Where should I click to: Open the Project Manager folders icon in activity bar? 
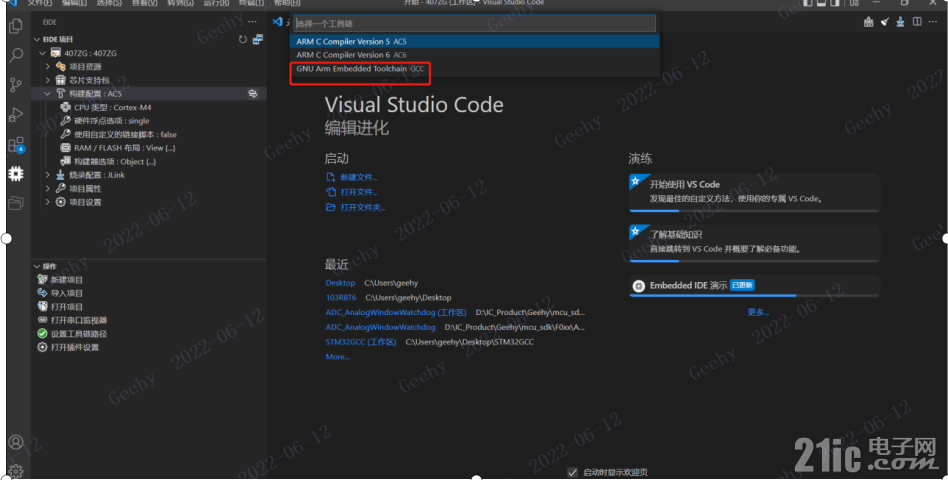(16, 203)
